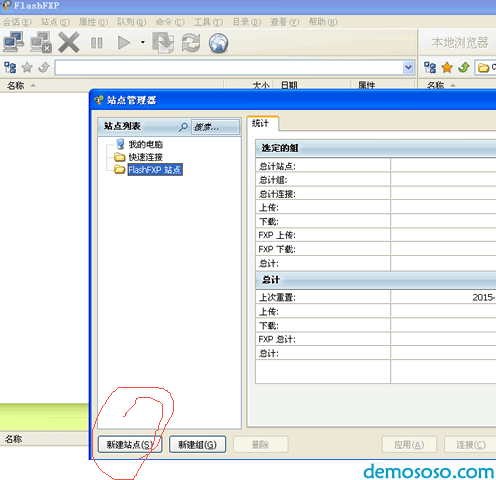Click the left pane directory tree icon

10,67
